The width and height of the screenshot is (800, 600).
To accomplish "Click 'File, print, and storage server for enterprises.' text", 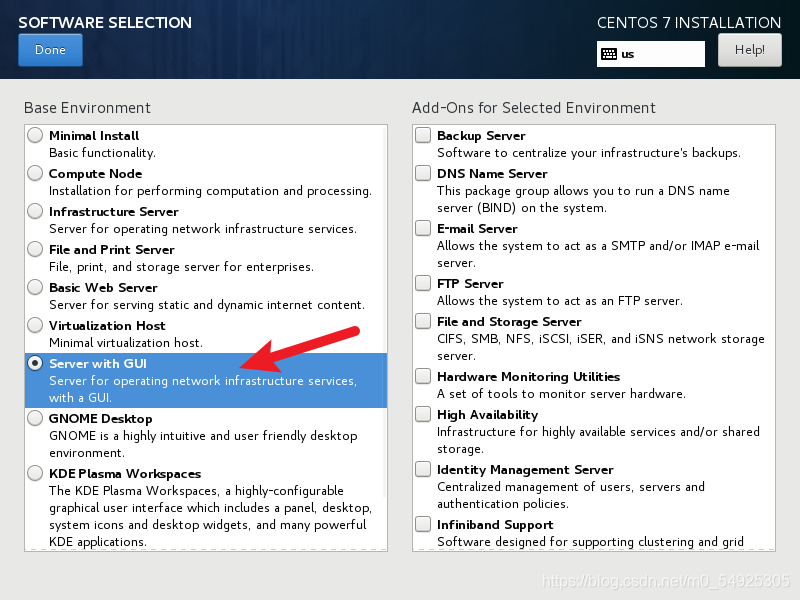I will coord(182,267).
